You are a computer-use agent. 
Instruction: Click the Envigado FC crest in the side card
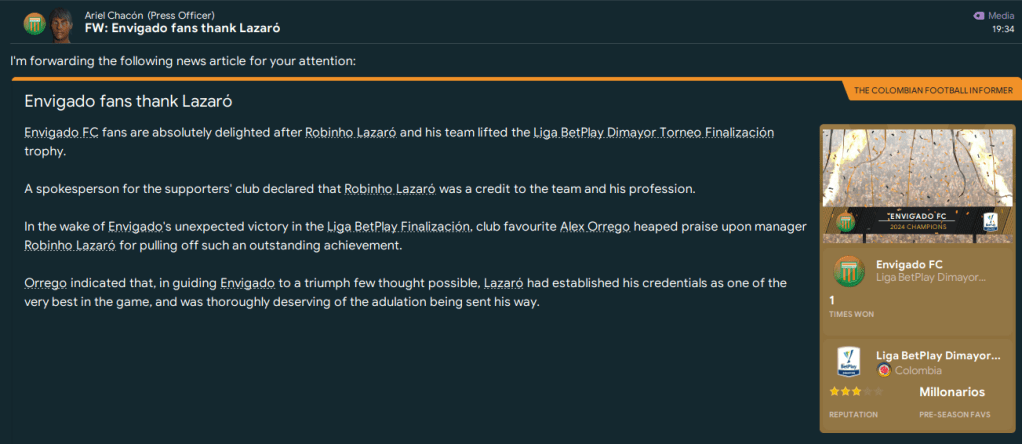click(x=848, y=272)
